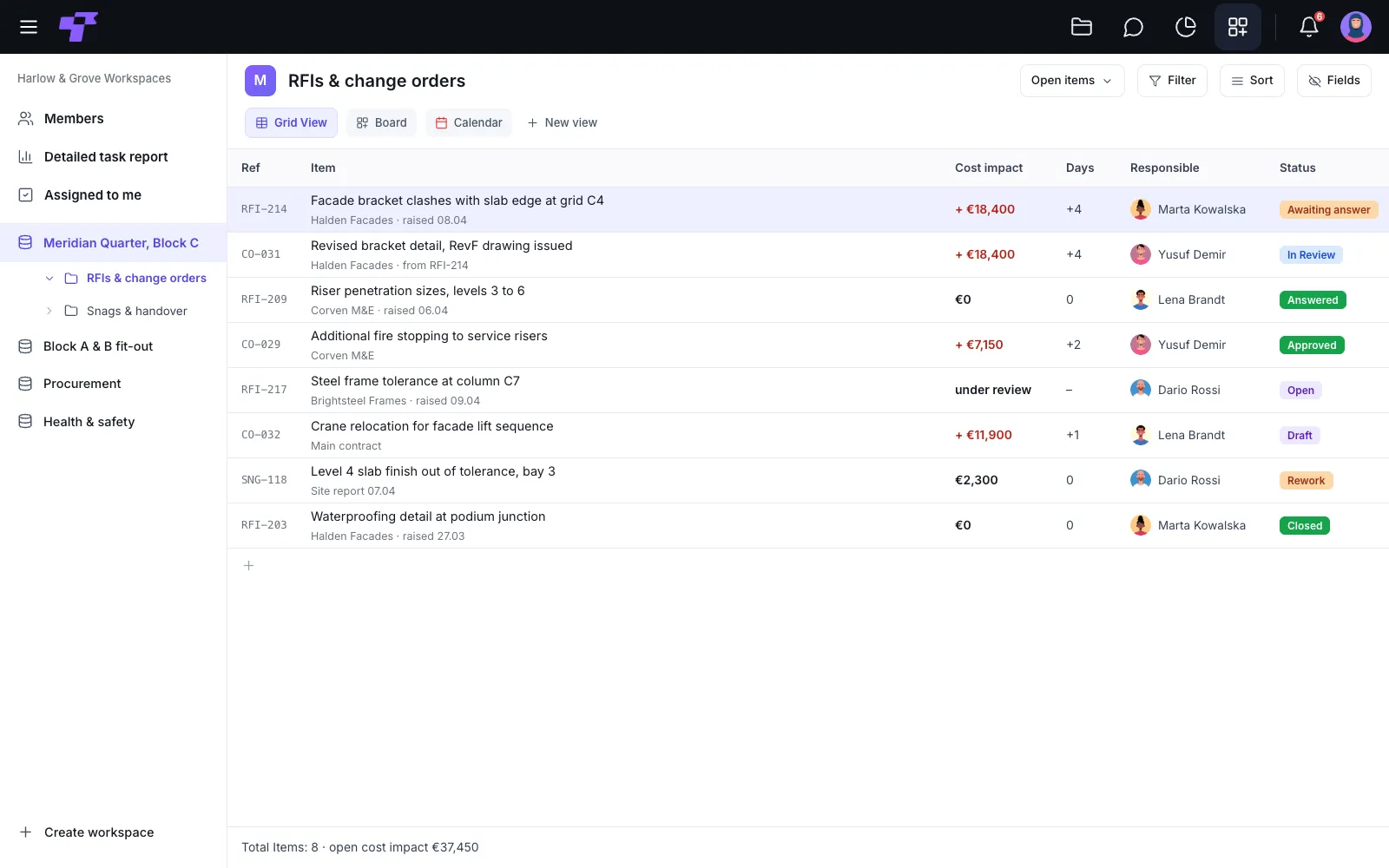Open the hamburger menu

[29, 27]
